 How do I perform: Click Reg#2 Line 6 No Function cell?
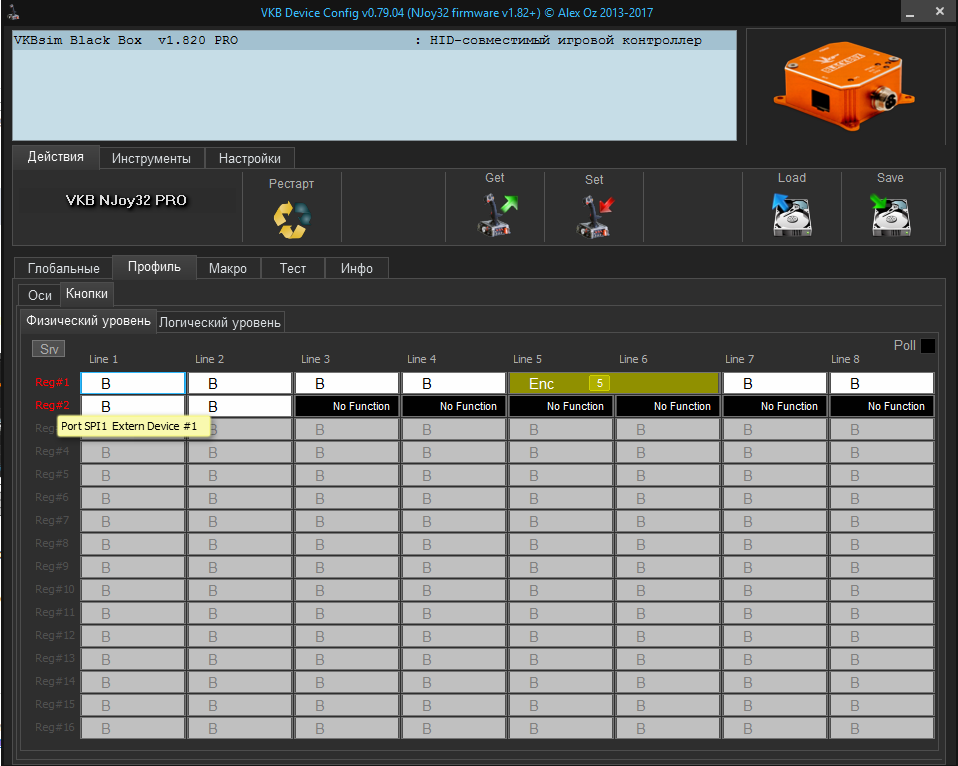click(668, 406)
